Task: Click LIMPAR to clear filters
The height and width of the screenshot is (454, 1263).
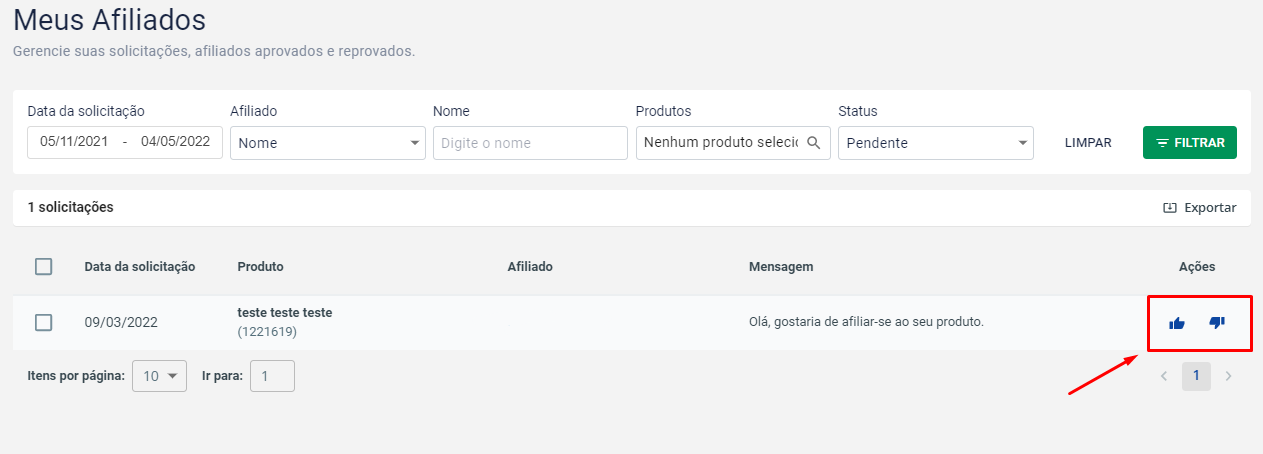Action: click(1088, 143)
